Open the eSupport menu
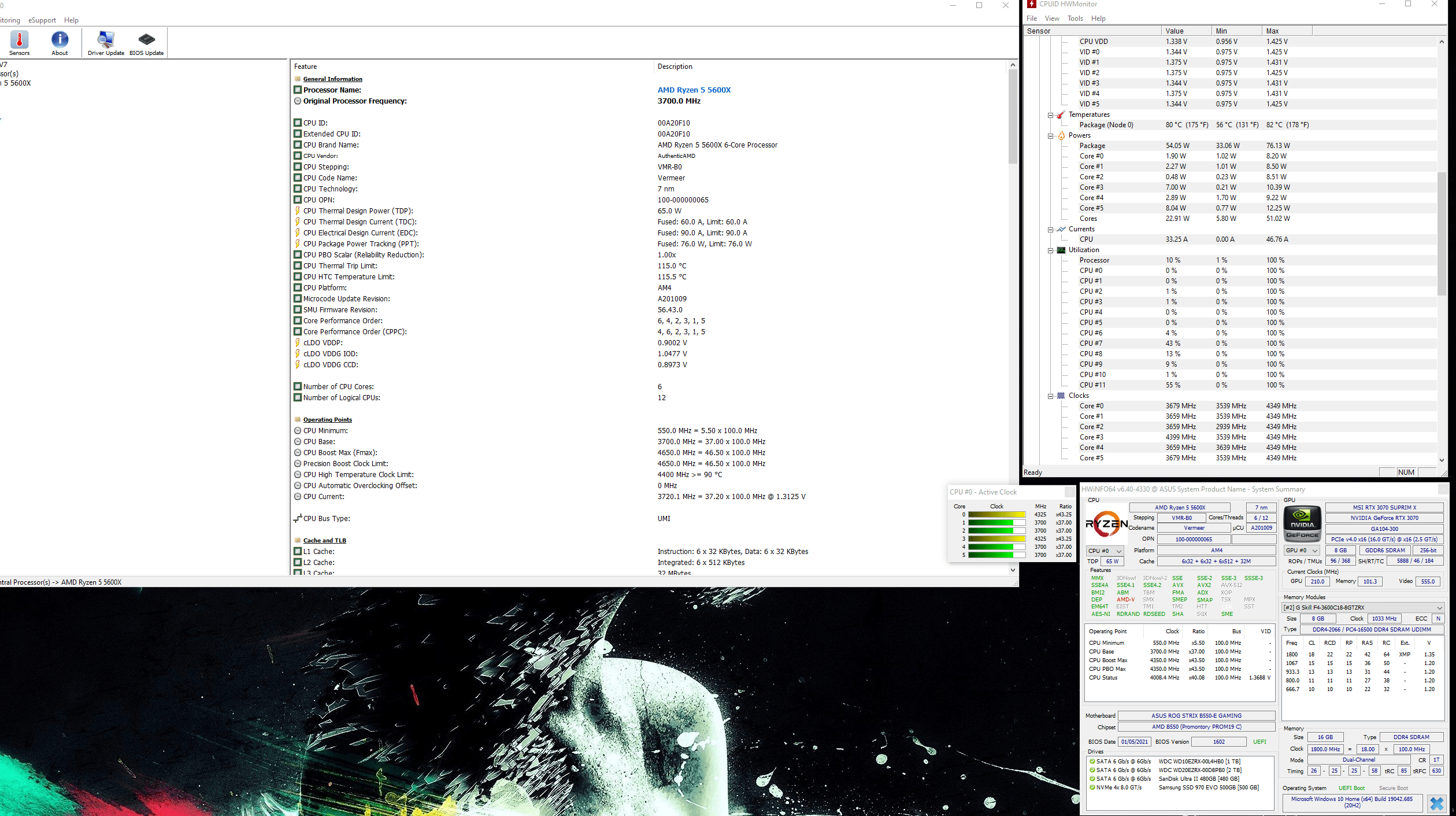Screen dimensions: 1456x816 pos(42,20)
